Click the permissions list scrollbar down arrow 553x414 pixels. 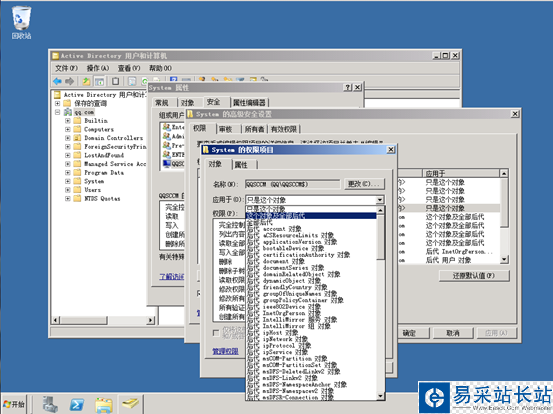504,260
